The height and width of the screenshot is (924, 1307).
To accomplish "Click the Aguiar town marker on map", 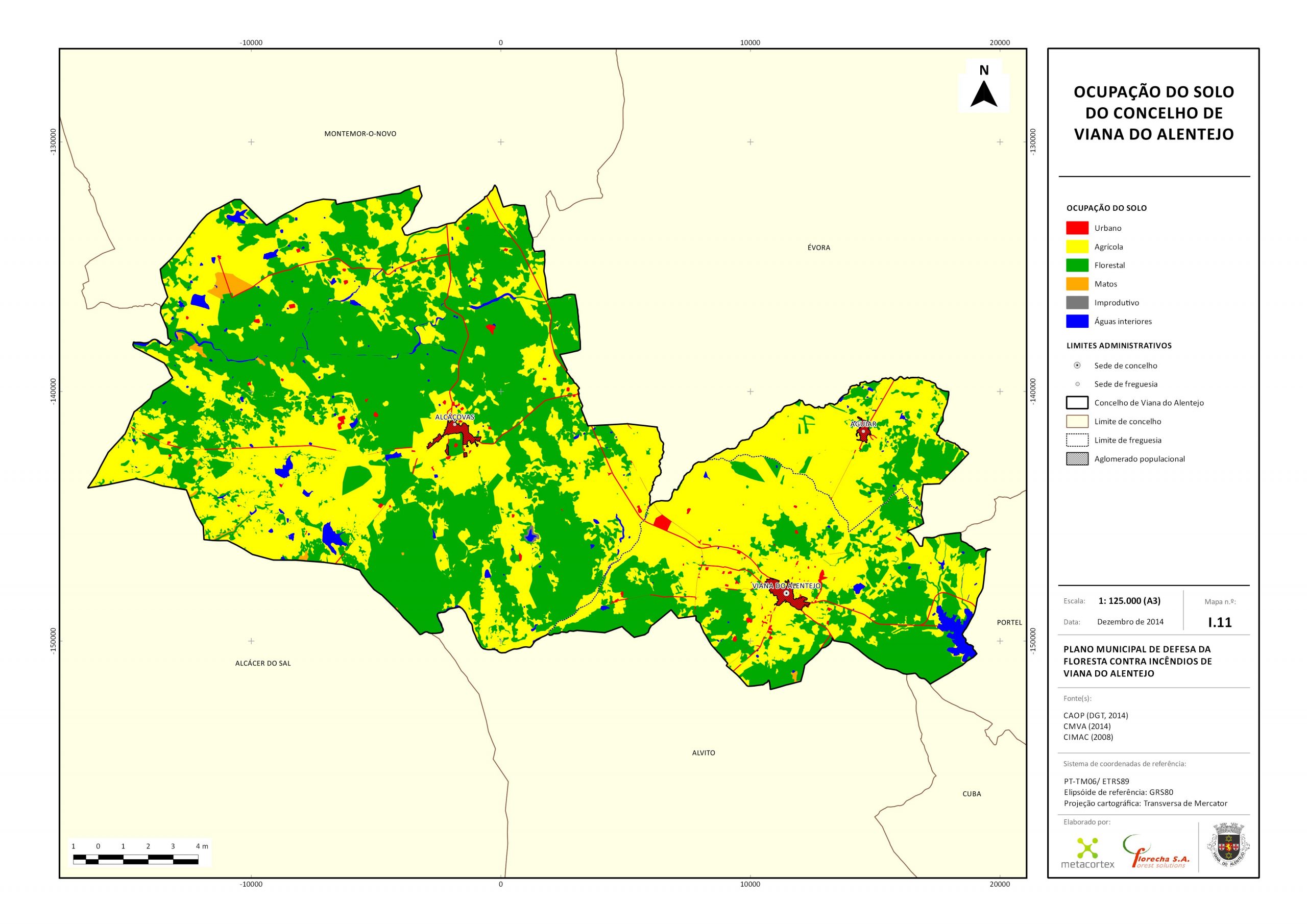I will [x=863, y=432].
